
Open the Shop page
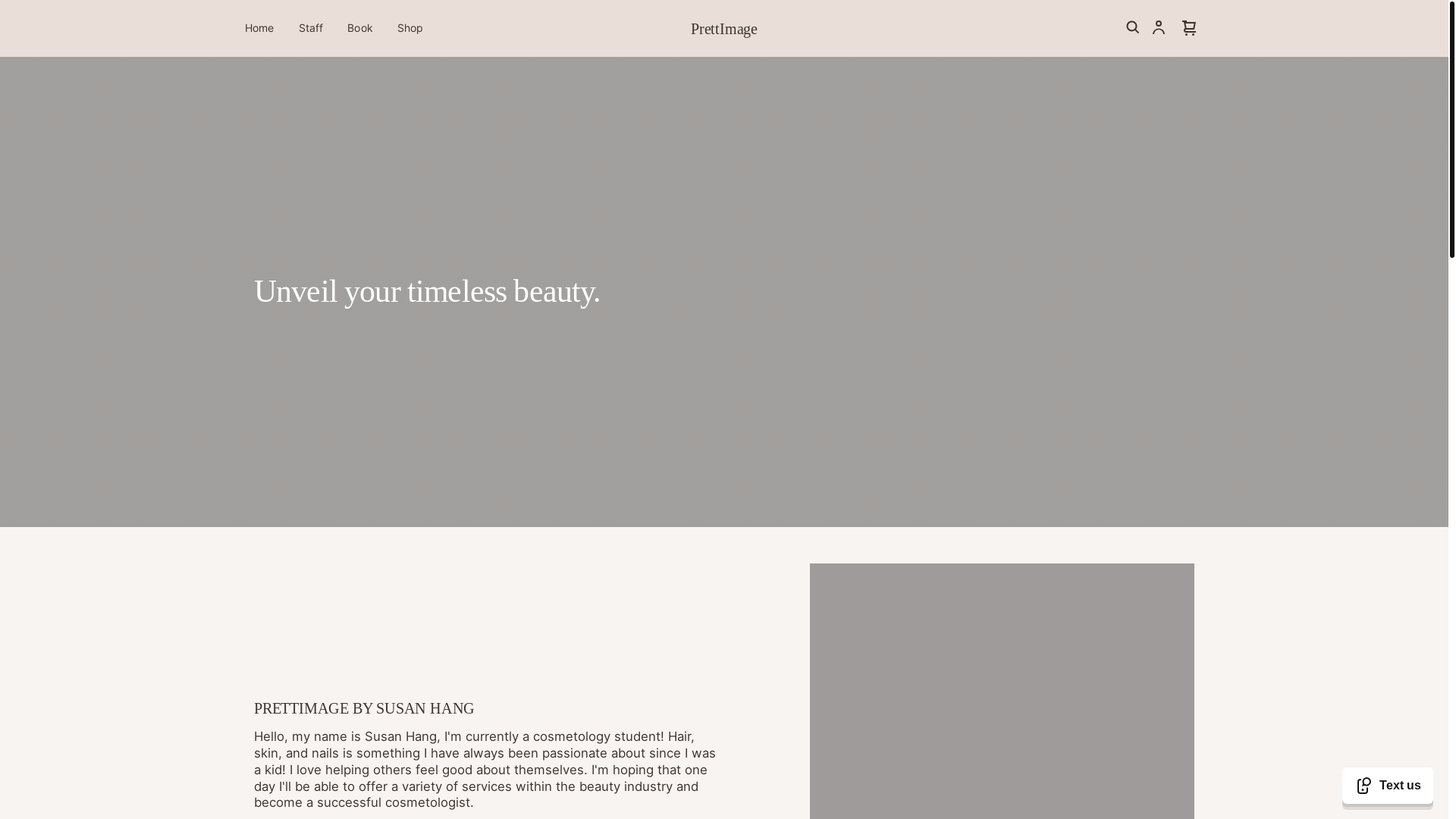(x=410, y=28)
